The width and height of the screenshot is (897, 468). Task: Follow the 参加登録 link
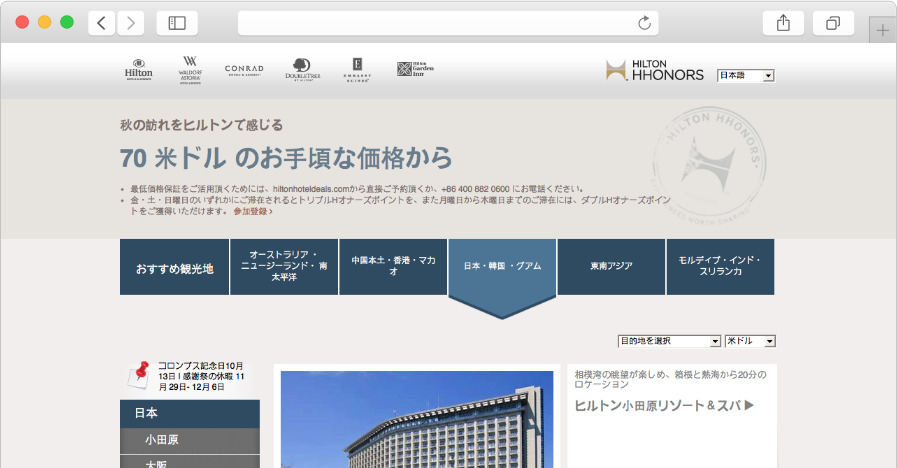[252, 211]
